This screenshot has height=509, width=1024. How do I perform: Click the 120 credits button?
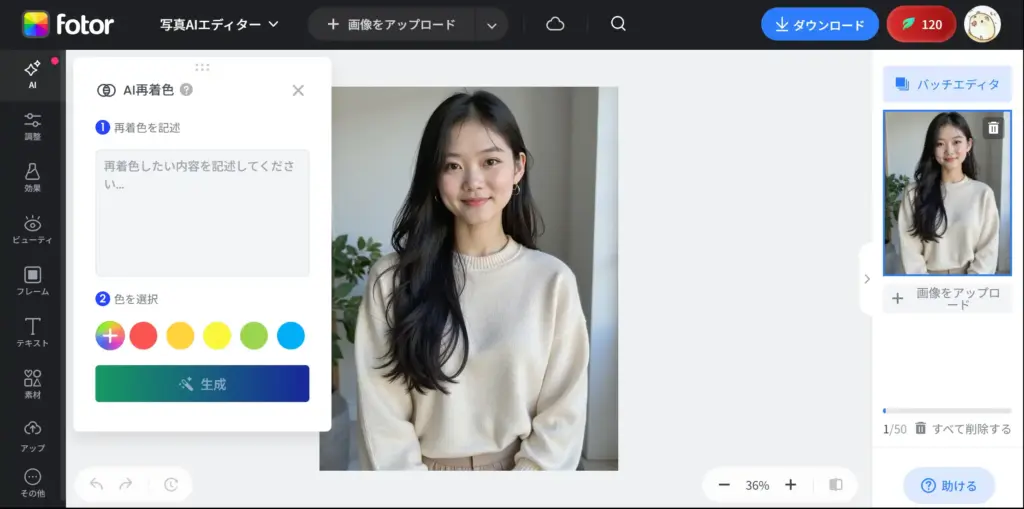(x=921, y=25)
